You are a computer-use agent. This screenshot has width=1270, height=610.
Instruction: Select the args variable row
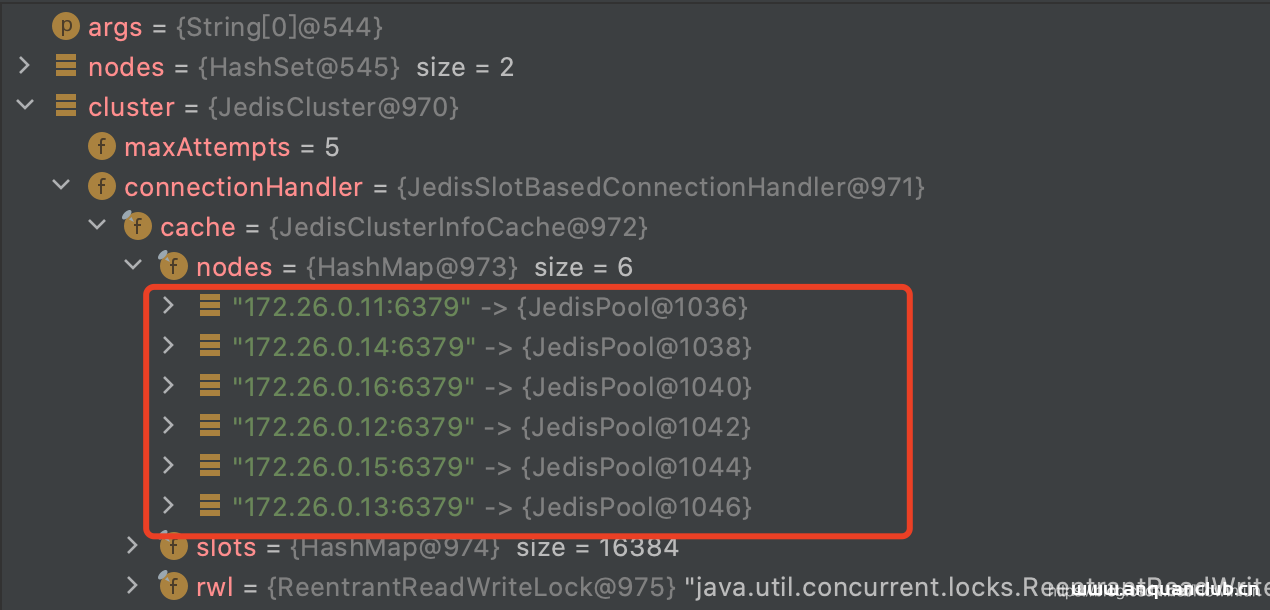click(x=115, y=26)
